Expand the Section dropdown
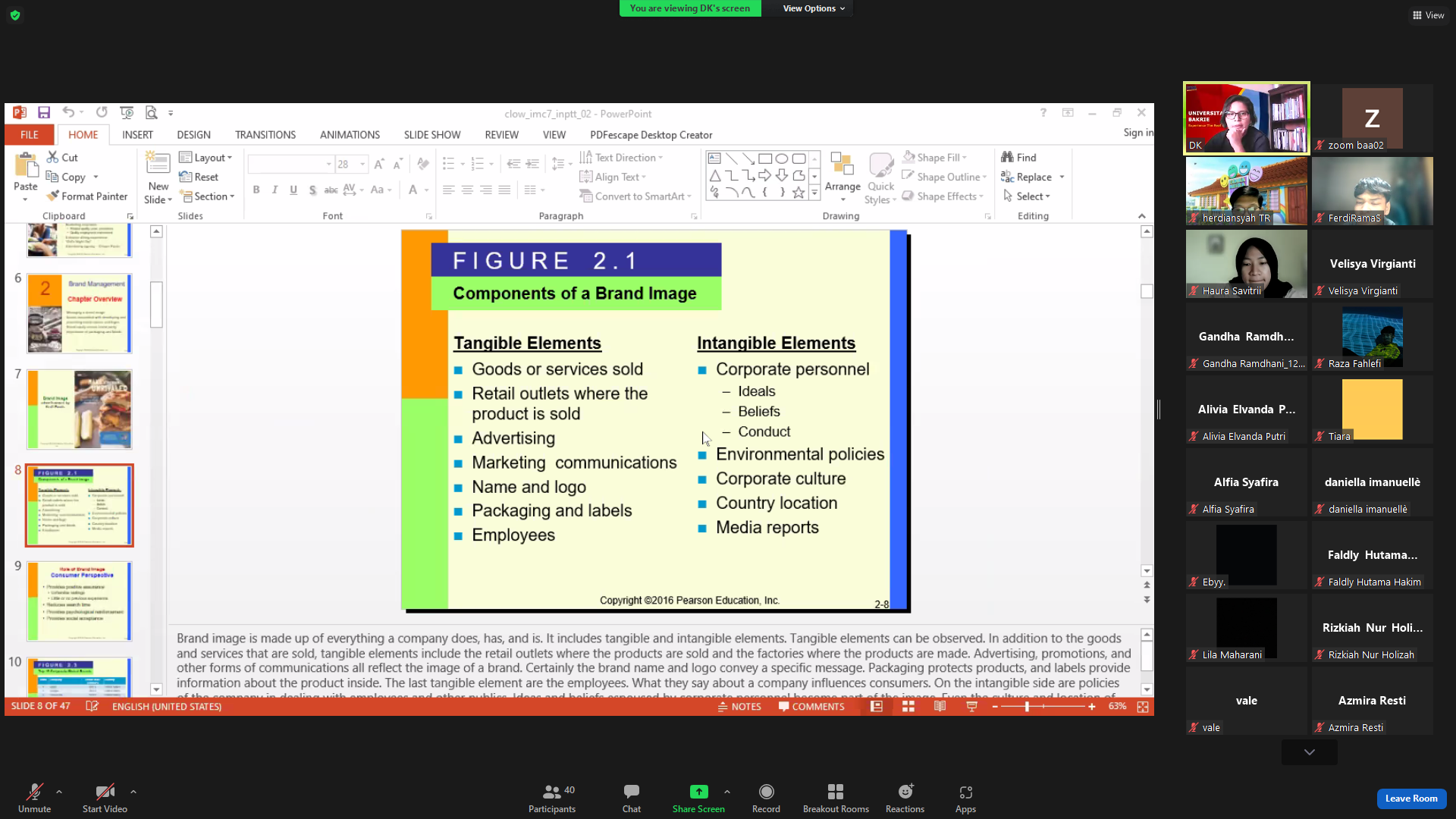This screenshot has height=819, width=1456. click(x=207, y=196)
